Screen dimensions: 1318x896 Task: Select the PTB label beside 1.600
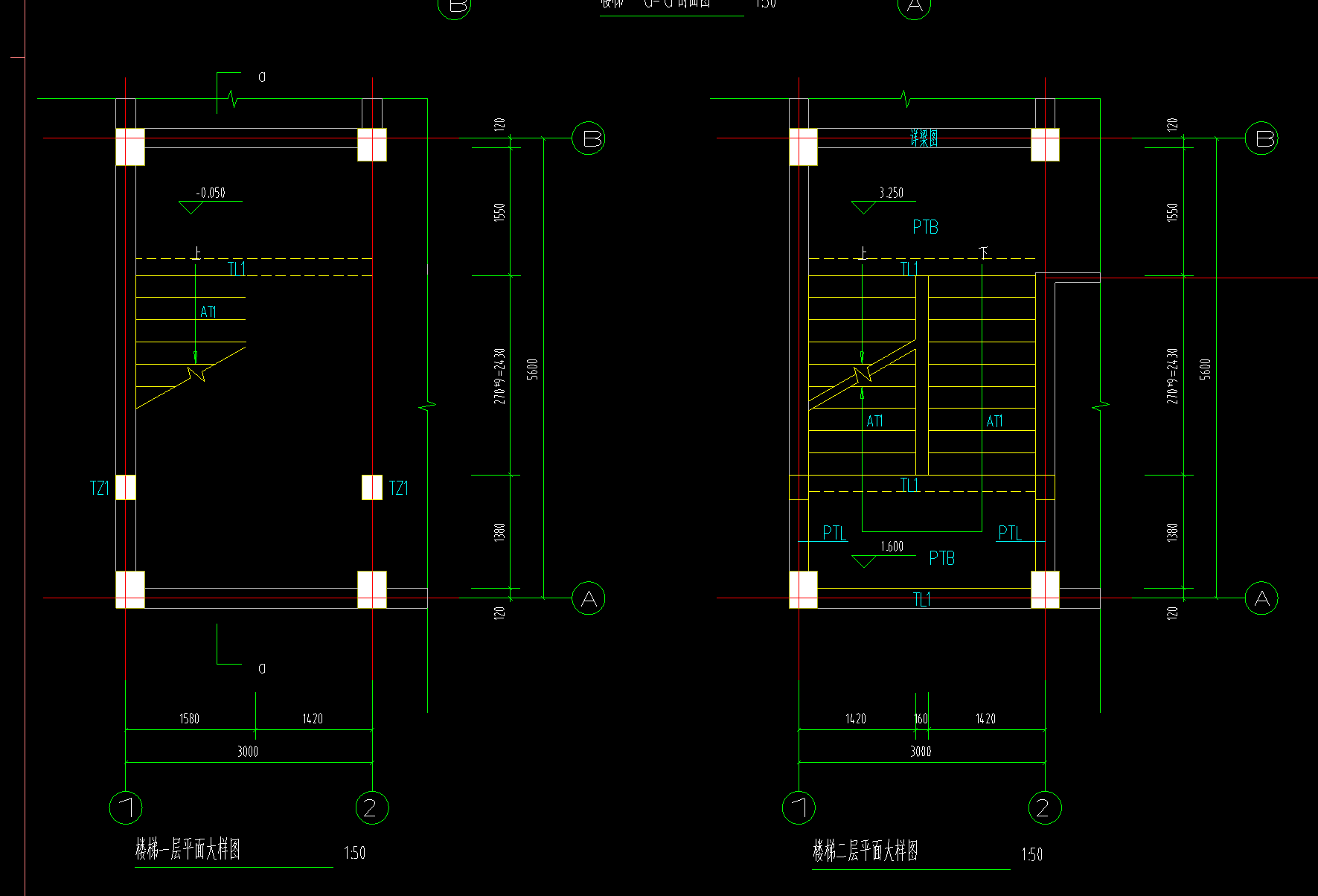coord(941,558)
